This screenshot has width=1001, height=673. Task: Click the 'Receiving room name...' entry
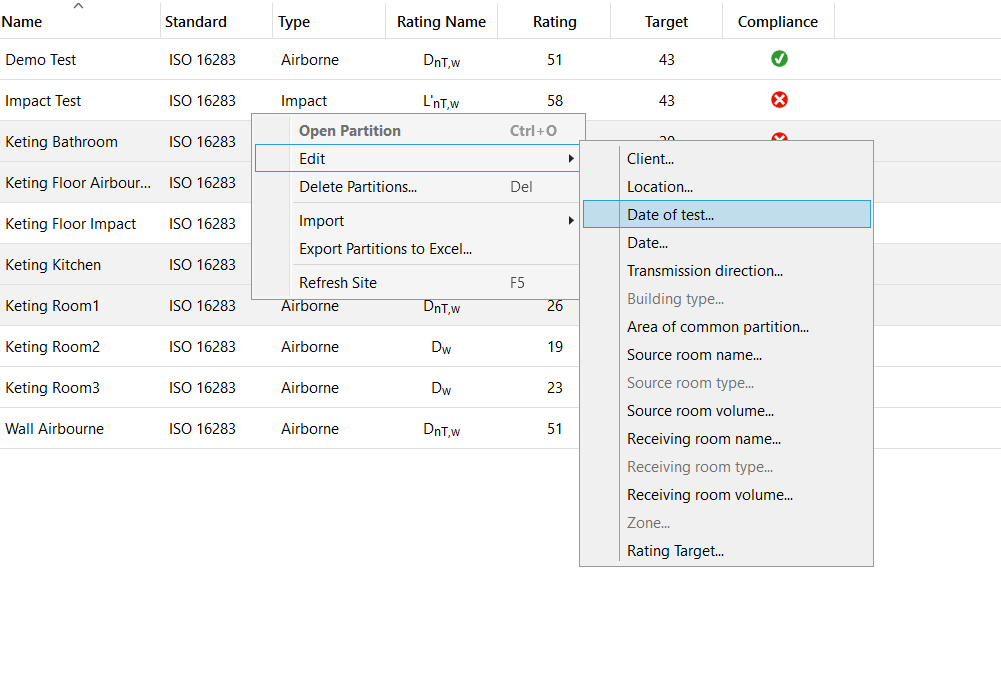pos(703,439)
